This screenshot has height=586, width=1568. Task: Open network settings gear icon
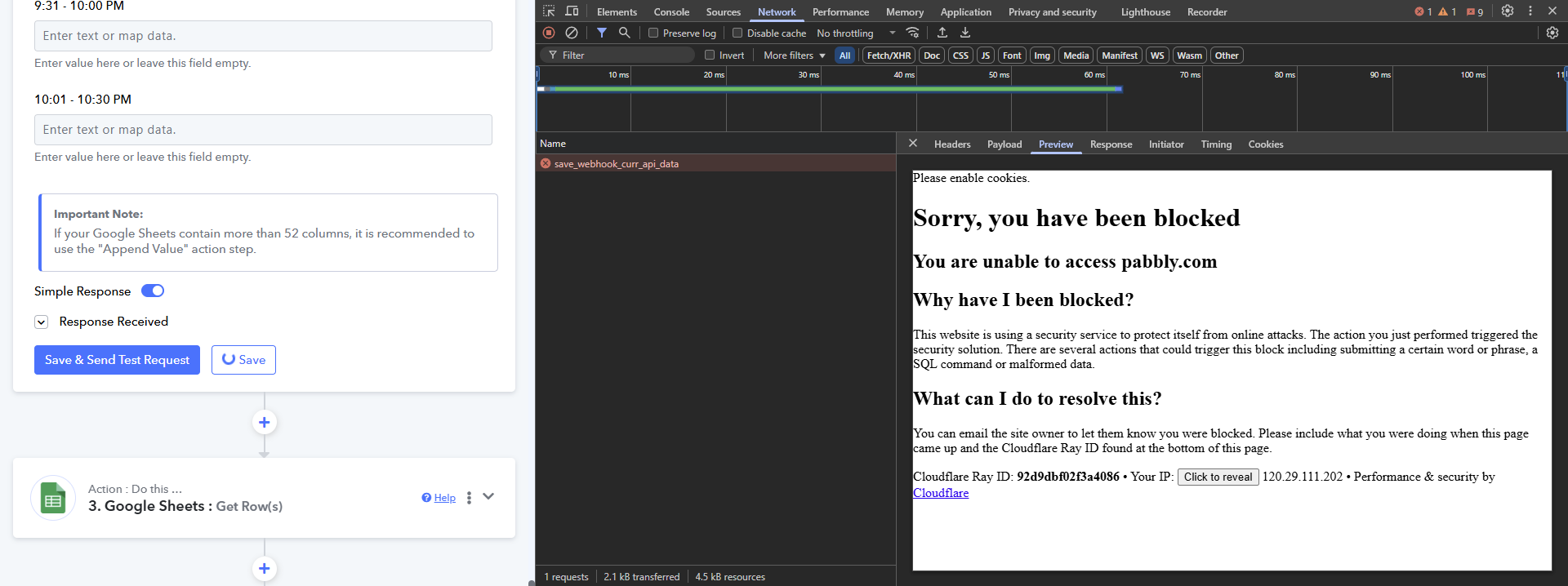(1552, 33)
